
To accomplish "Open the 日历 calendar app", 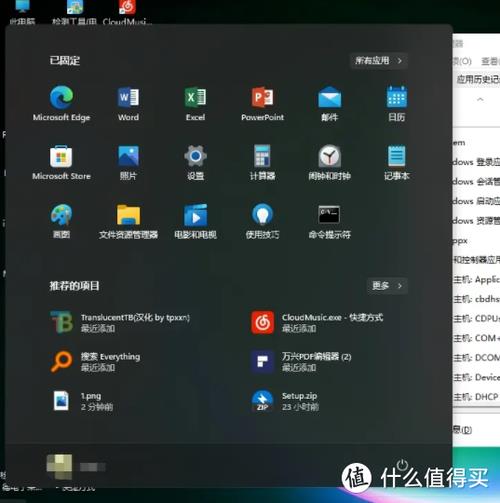I will coord(397,103).
